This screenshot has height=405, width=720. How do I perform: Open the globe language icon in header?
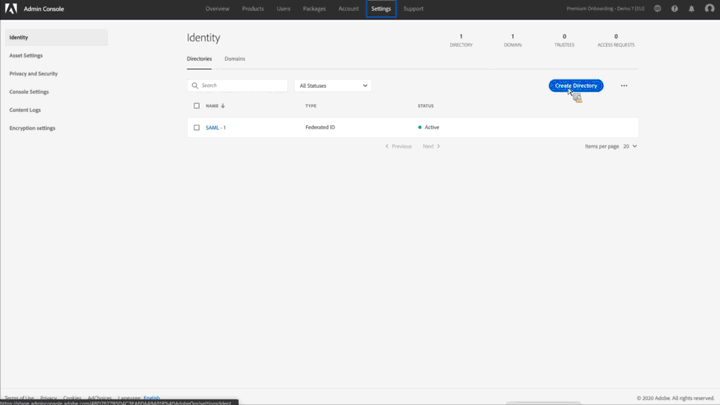pos(658,9)
